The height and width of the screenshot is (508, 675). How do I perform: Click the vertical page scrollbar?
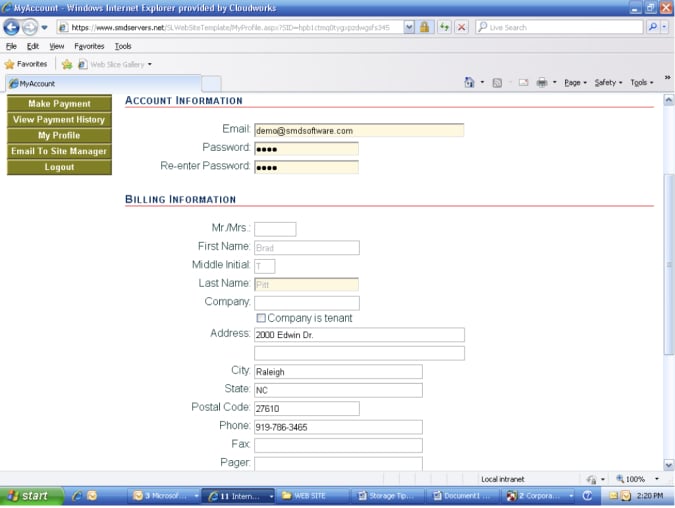click(x=668, y=264)
